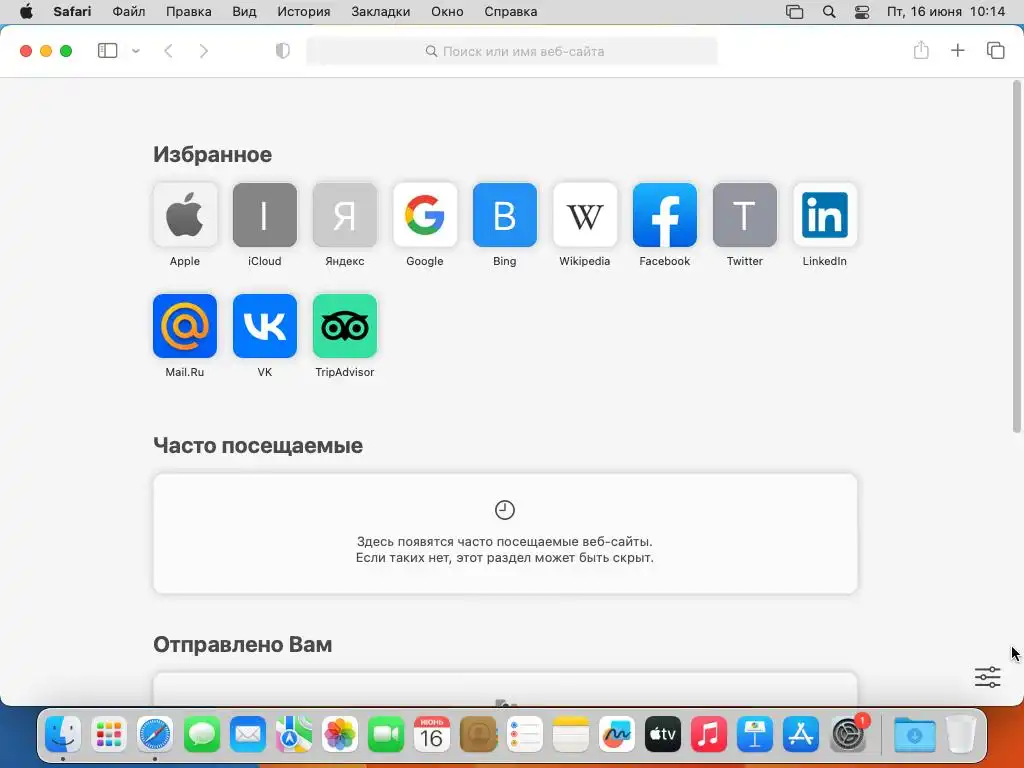Open the Apple menu
The image size is (1024, 768).
coord(26,12)
